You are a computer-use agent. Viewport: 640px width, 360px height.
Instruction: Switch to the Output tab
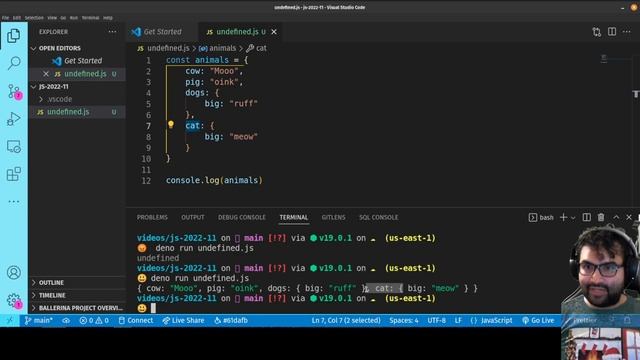193,218
